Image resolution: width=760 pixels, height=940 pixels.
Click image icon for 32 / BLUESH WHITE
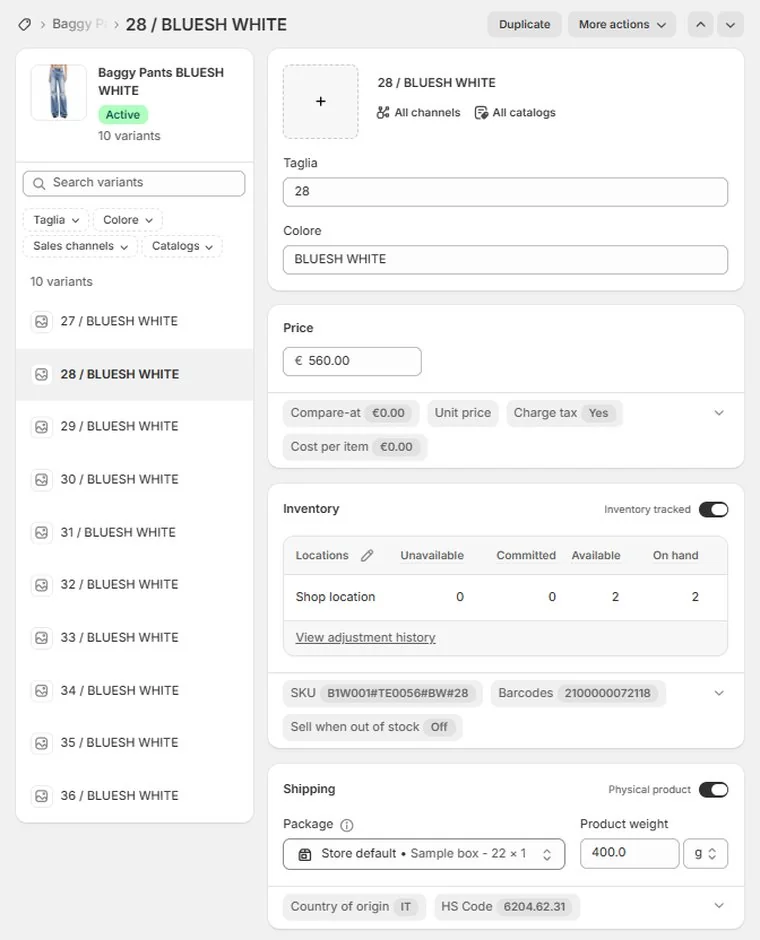(41, 585)
